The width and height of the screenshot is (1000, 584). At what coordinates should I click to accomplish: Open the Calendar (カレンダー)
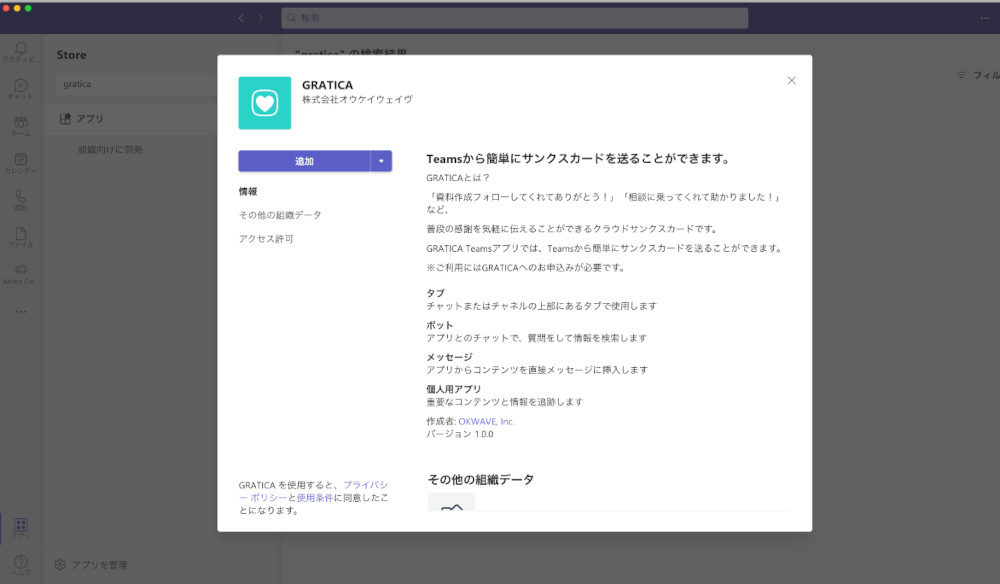tap(20, 160)
